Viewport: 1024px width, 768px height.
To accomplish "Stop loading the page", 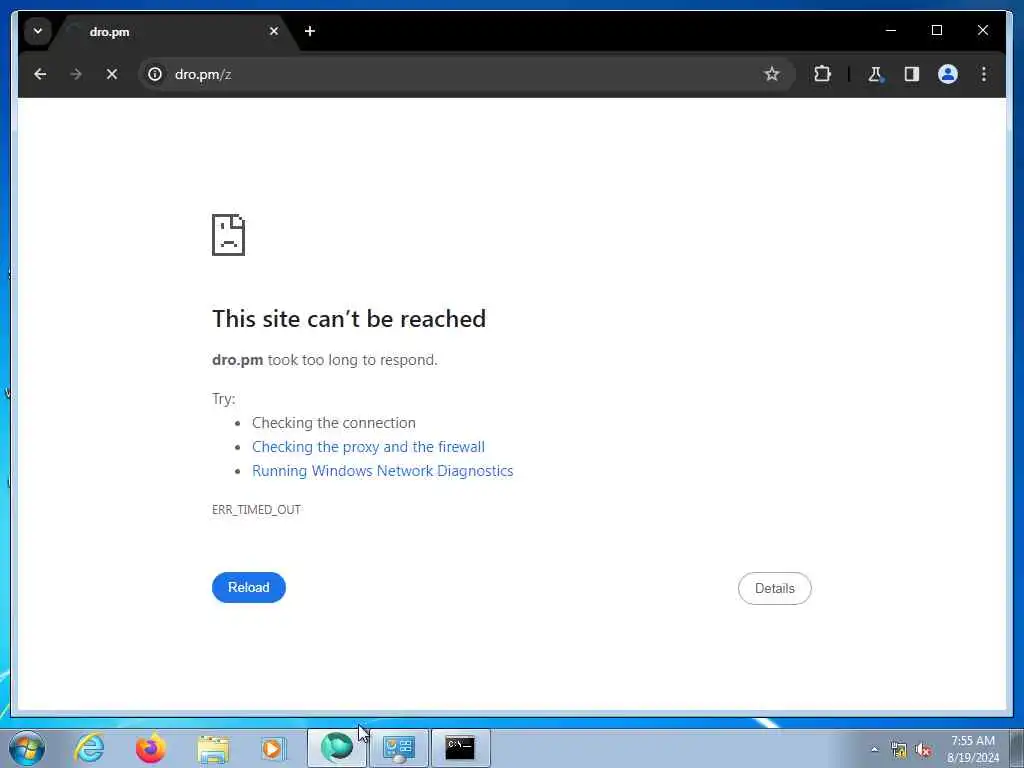I will point(112,74).
